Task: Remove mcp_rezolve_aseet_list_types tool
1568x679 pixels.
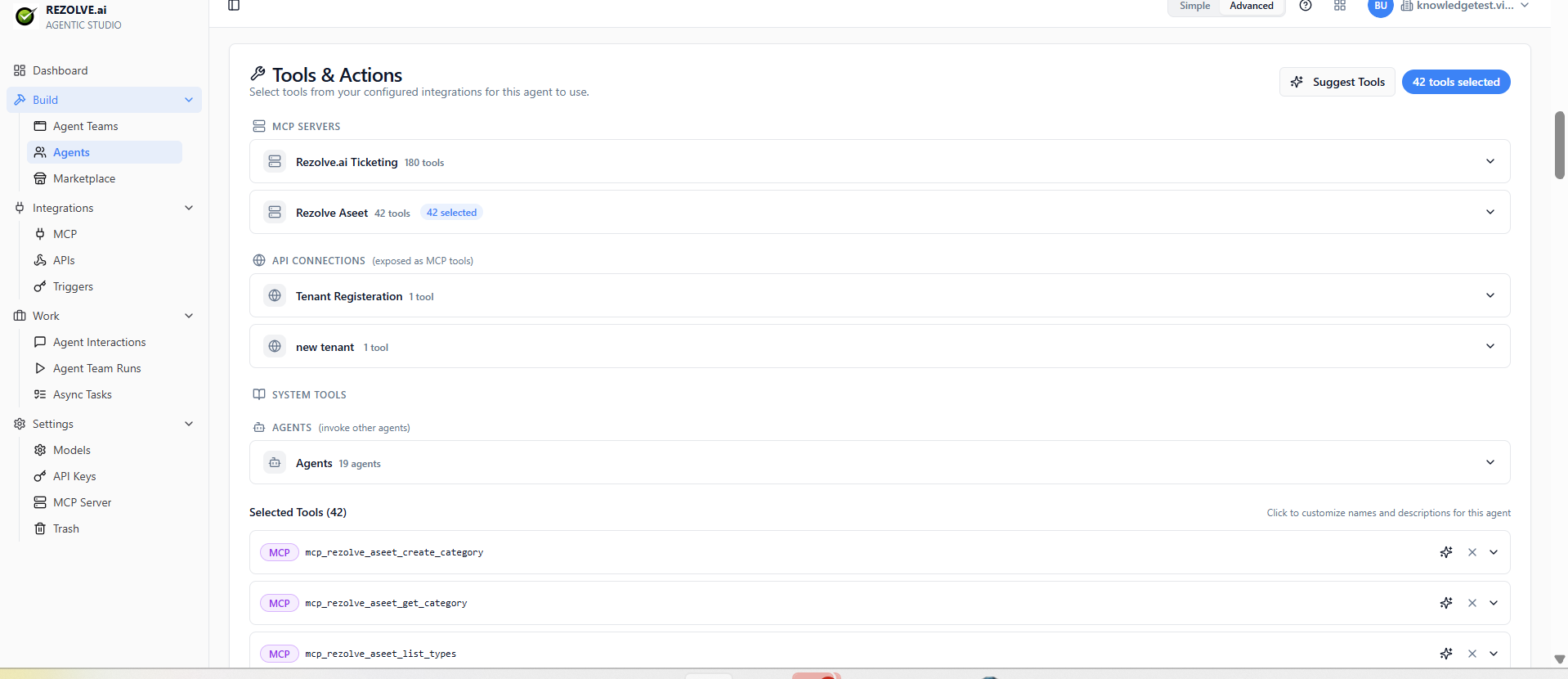Action: [1472, 654]
